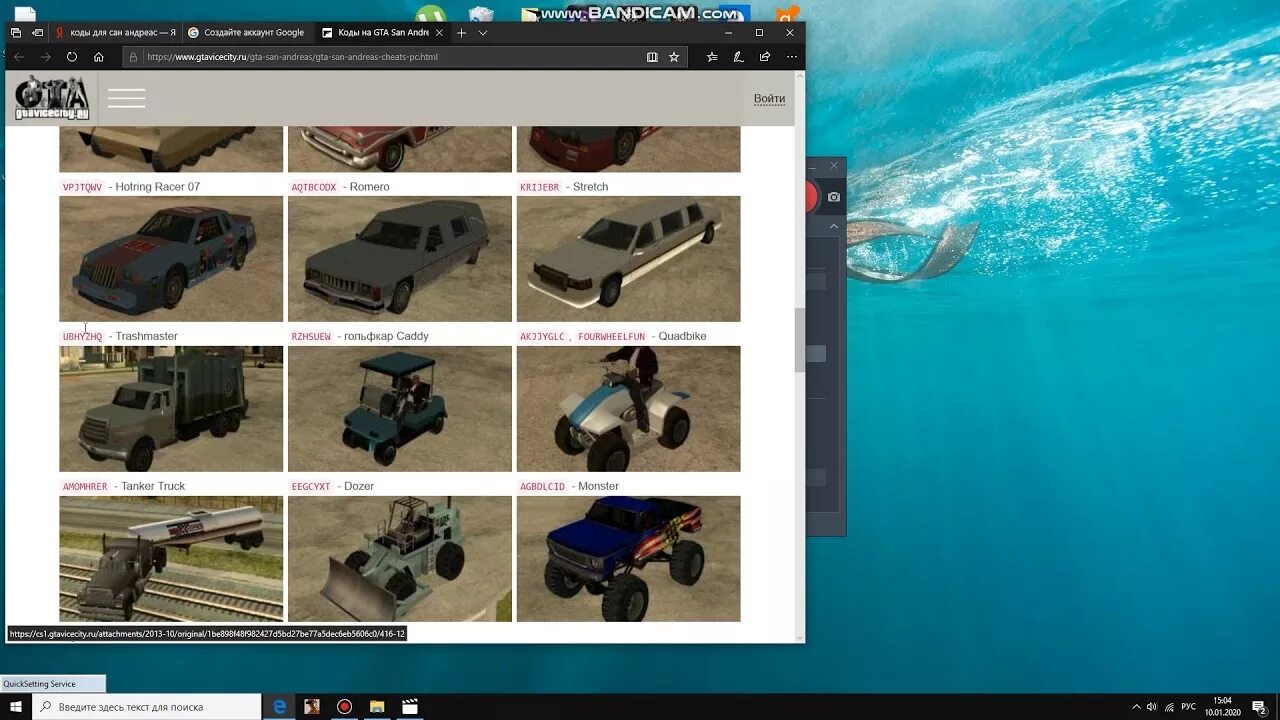Share this page via share icon
1280x720 pixels.
pyautogui.click(x=765, y=57)
